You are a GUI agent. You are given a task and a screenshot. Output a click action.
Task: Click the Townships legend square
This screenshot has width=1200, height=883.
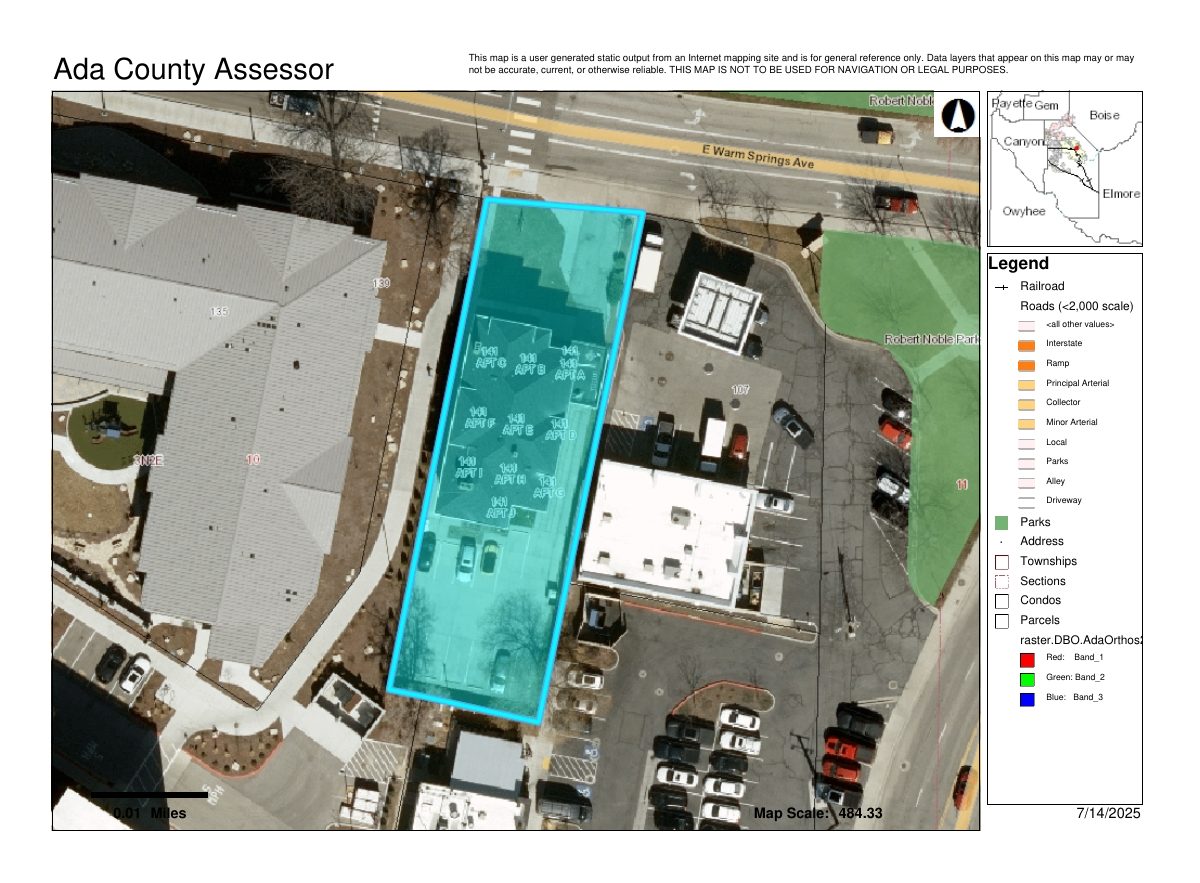pos(1002,562)
